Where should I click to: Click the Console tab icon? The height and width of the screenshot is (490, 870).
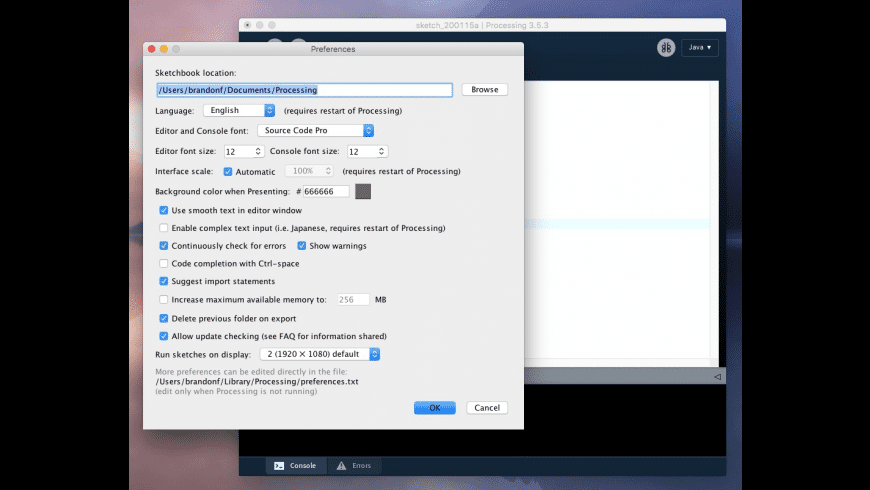pos(279,466)
